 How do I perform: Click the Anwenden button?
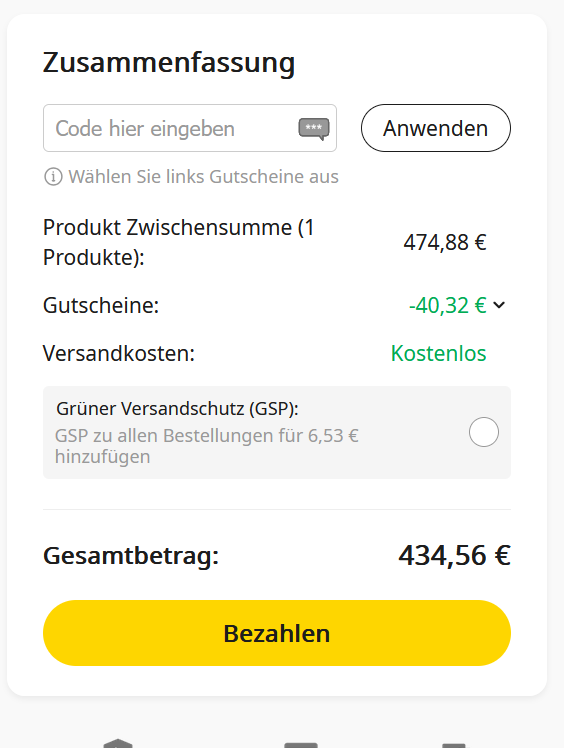coord(436,128)
